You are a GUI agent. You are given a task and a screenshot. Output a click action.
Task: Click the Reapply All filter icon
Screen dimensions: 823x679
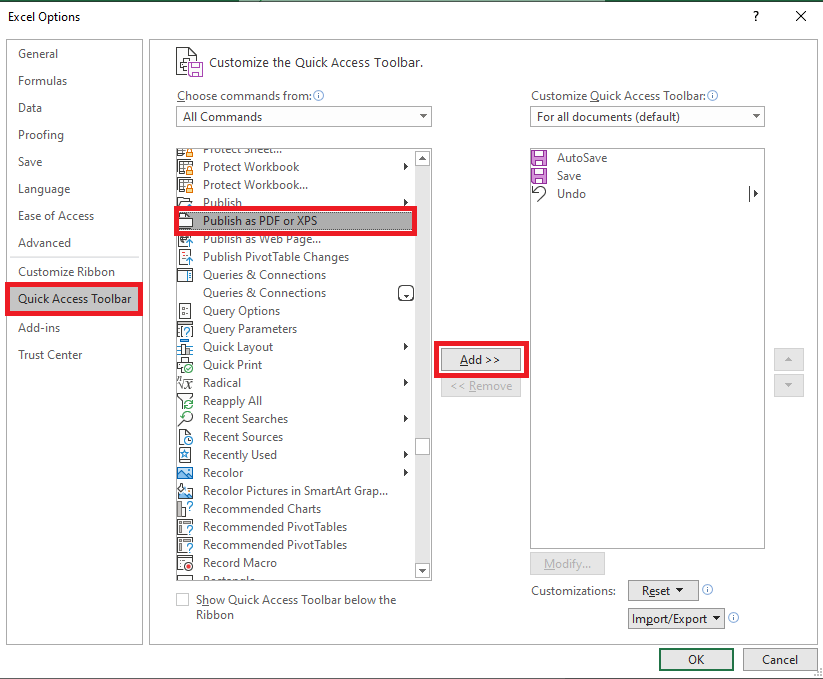point(185,401)
